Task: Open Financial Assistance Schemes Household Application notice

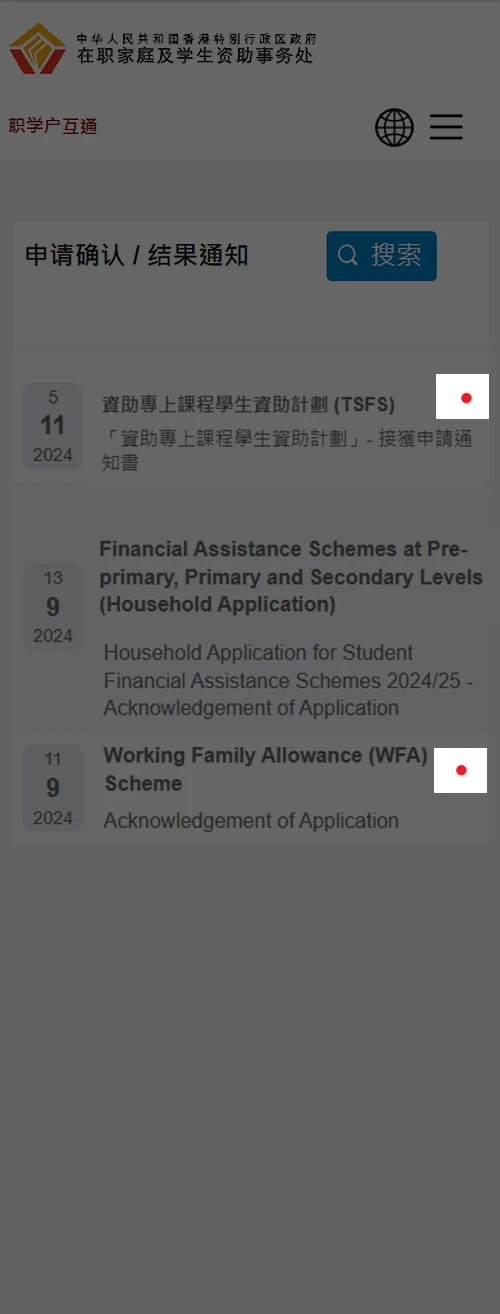Action: [x=291, y=577]
